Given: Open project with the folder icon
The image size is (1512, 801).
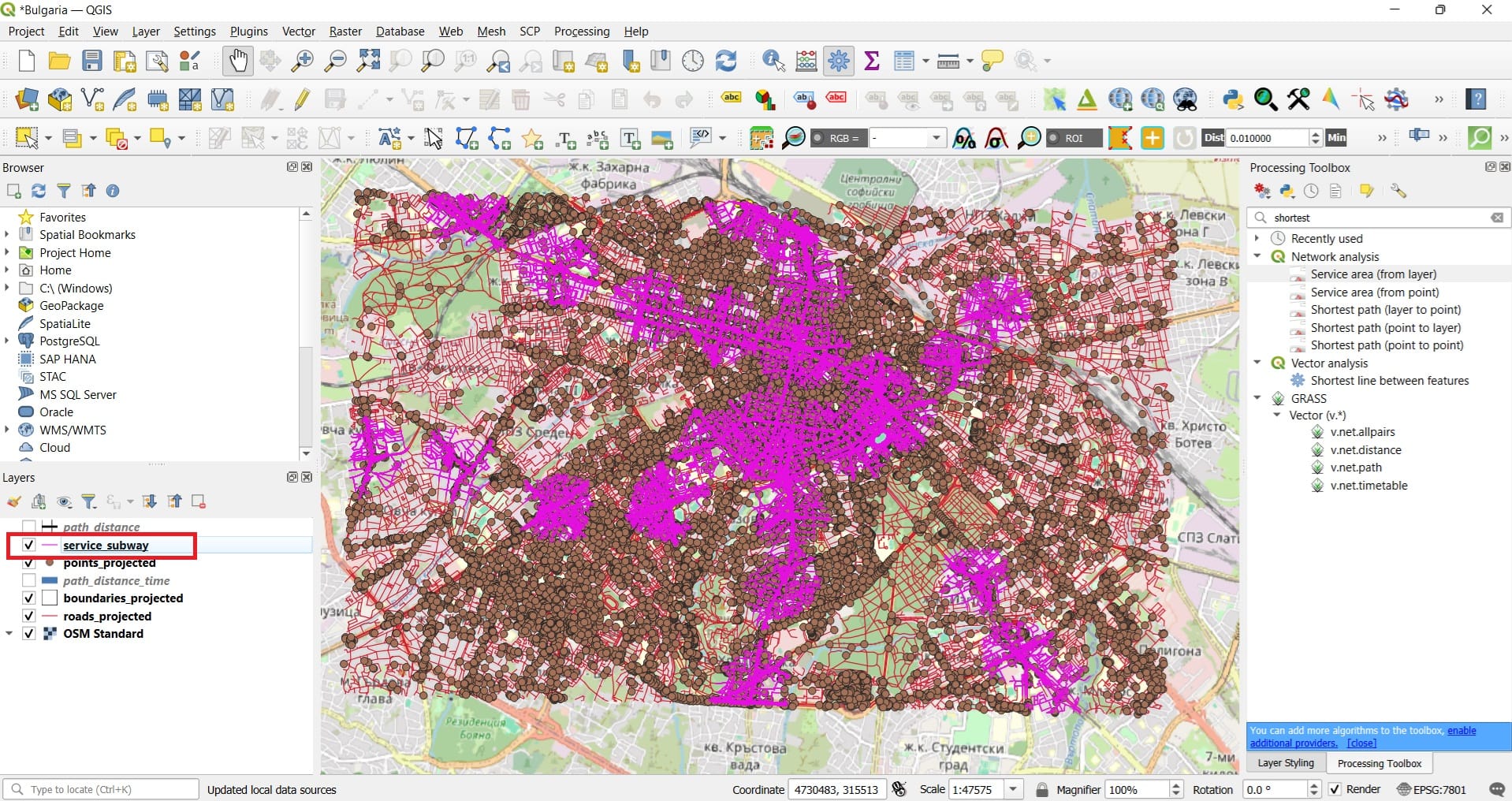Looking at the screenshot, I should pyautogui.click(x=59, y=61).
